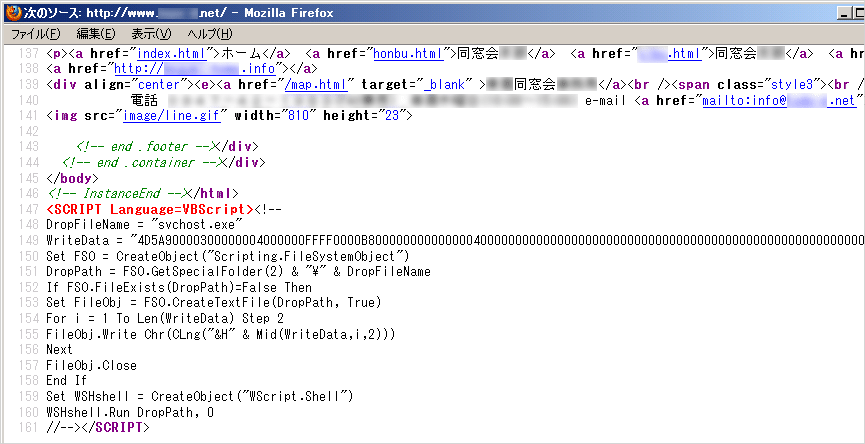Click the Firefox icon in the title bar
The image size is (865, 444).
click(13, 12)
